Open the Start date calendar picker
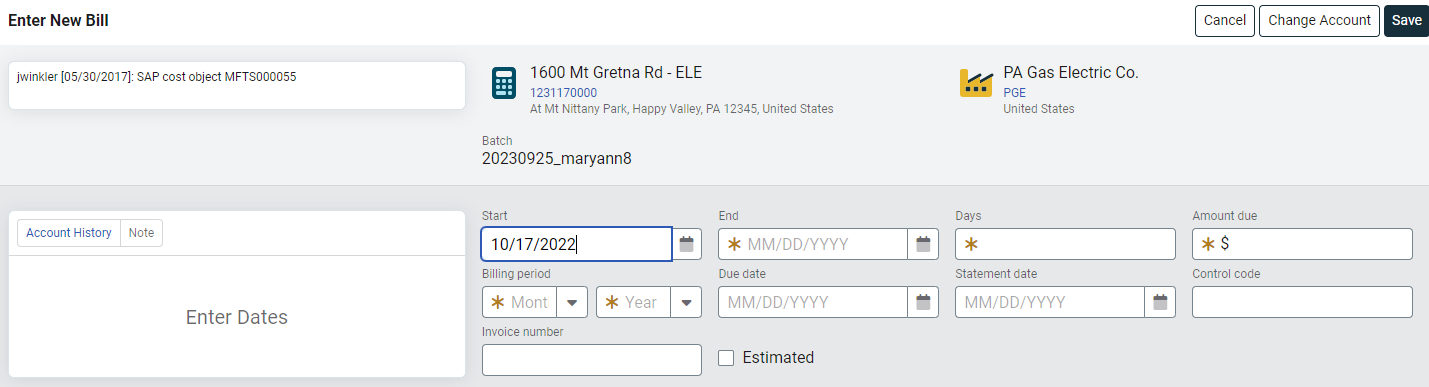This screenshot has width=1429, height=387. coord(687,244)
